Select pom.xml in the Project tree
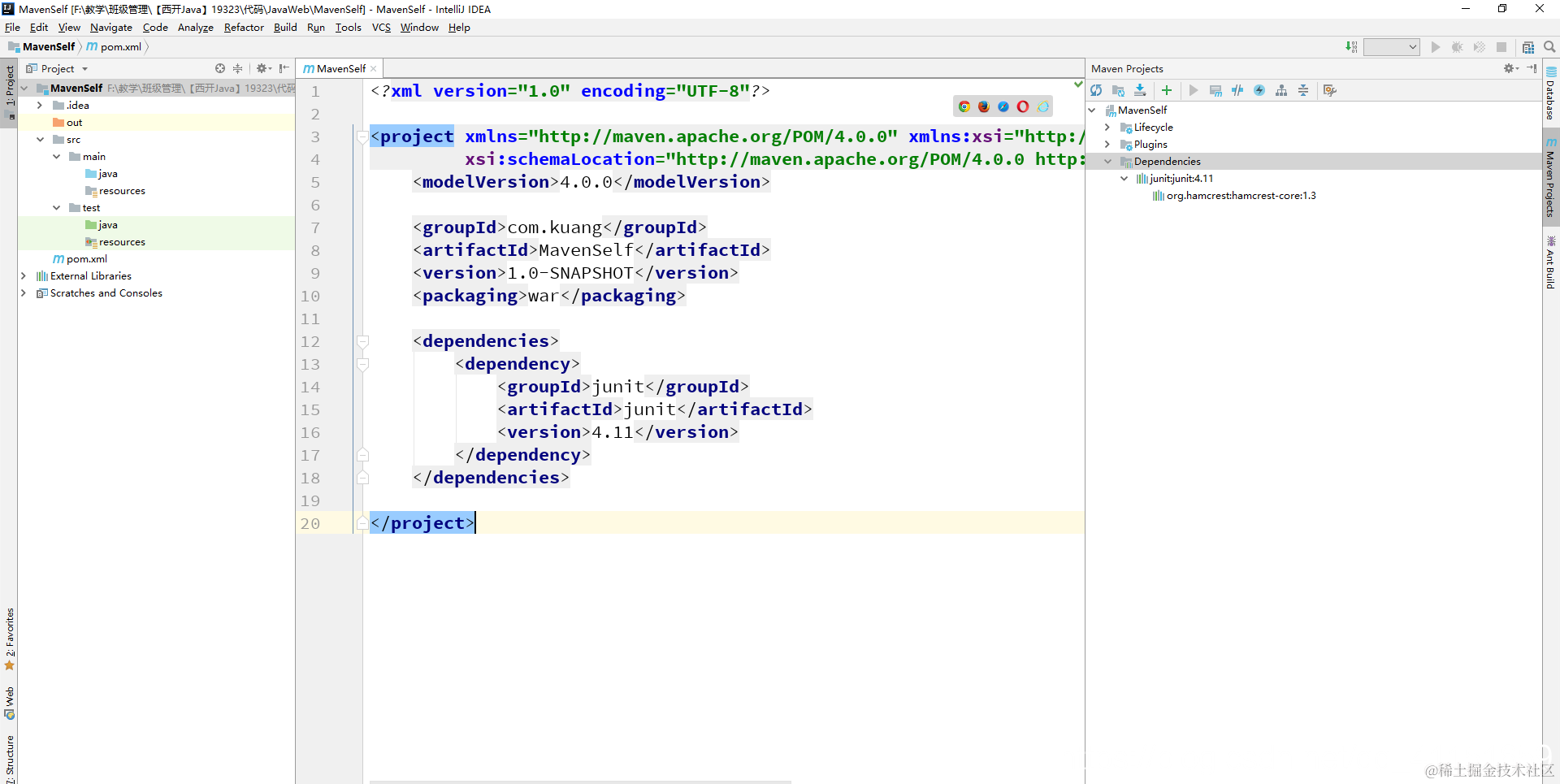The height and width of the screenshot is (784, 1560). point(87,259)
